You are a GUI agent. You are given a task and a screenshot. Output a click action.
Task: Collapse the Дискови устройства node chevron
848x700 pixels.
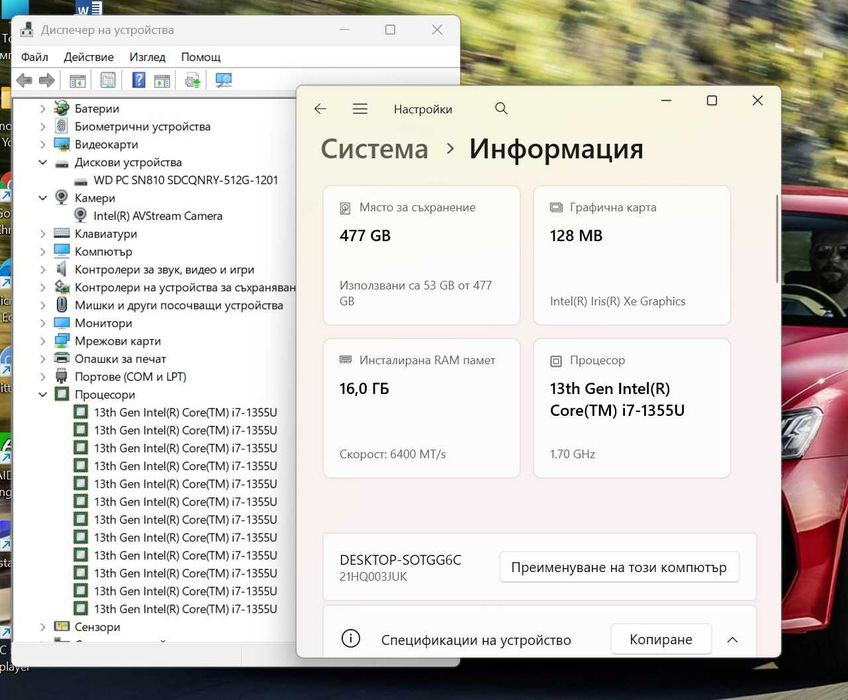point(43,162)
